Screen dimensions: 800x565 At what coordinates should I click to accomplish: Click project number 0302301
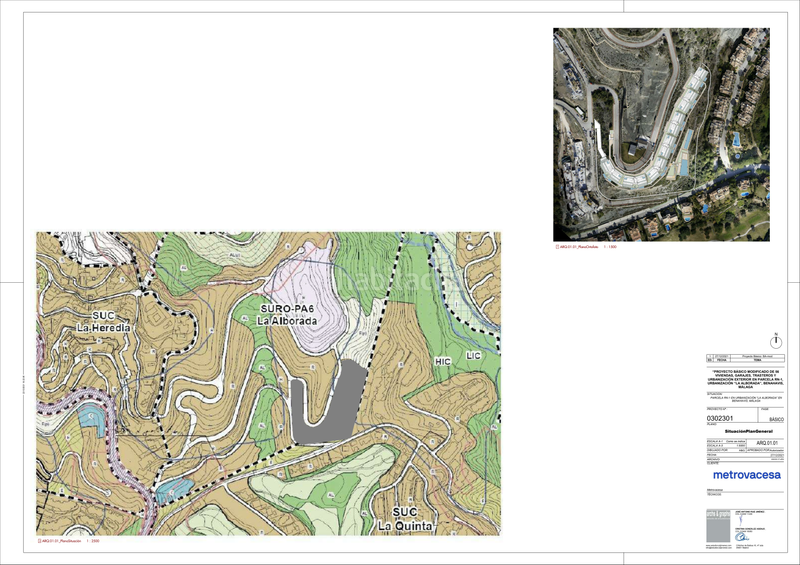click(720, 418)
